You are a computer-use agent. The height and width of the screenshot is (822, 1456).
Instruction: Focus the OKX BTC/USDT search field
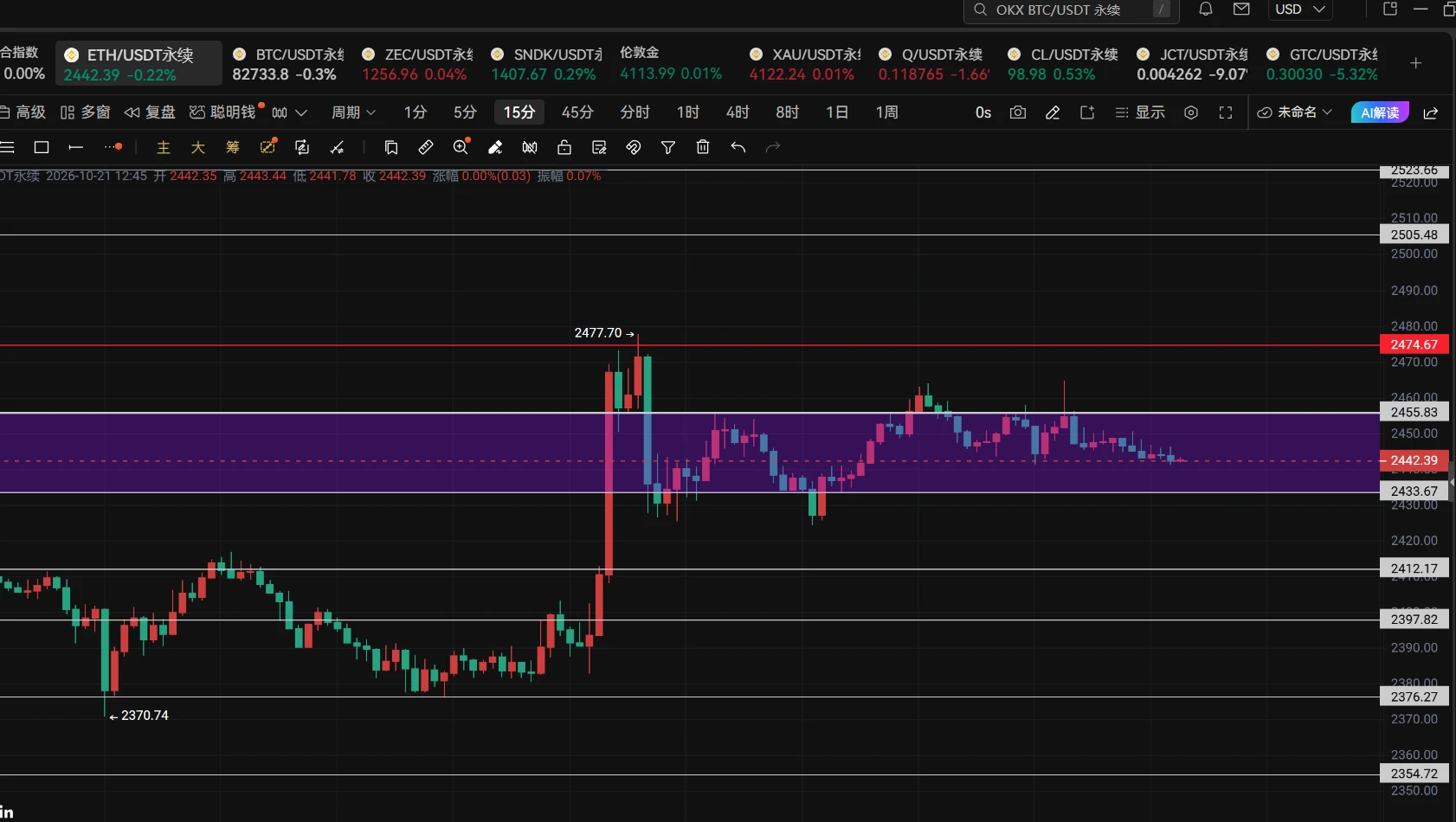(1070, 10)
